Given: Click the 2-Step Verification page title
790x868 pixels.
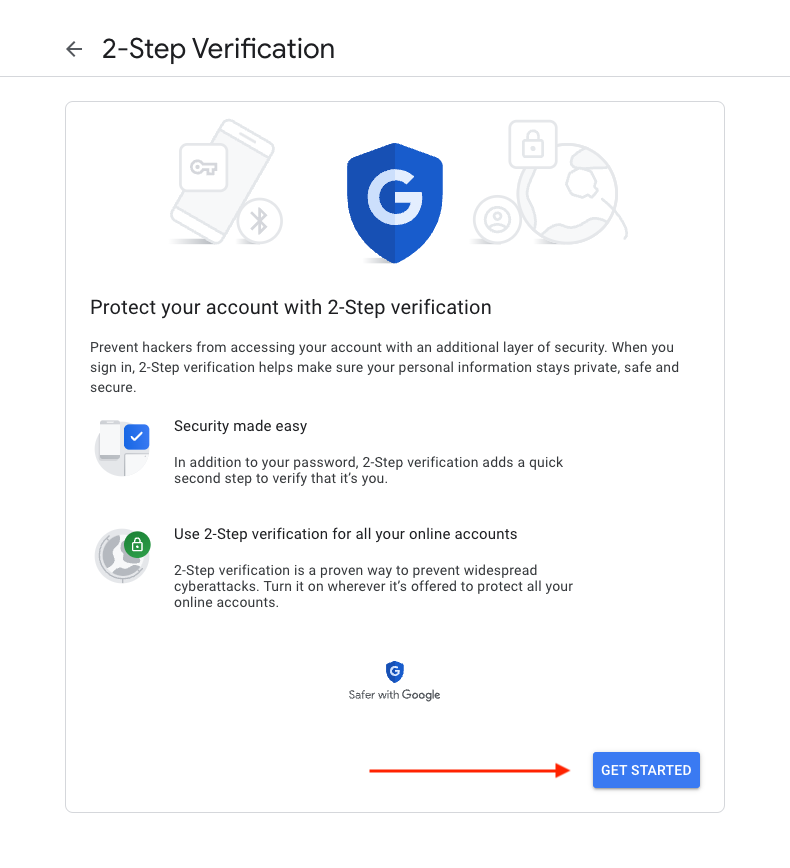Looking at the screenshot, I should (x=218, y=49).
